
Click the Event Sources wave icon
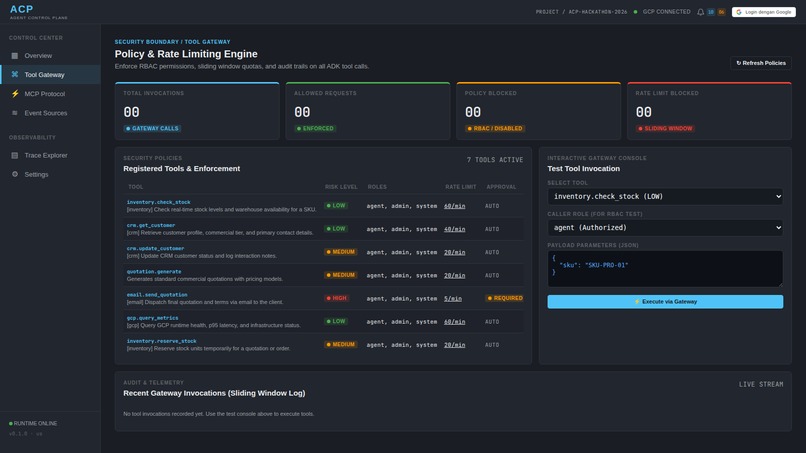click(x=15, y=113)
